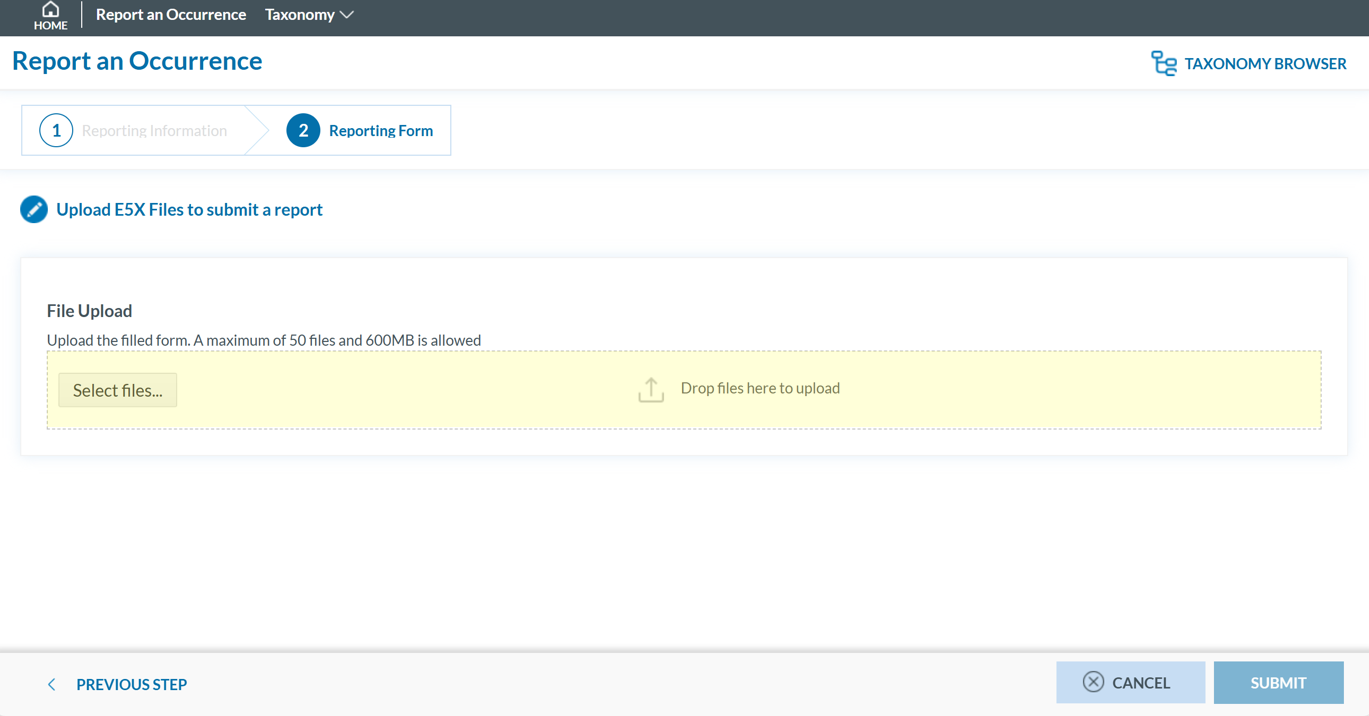The width and height of the screenshot is (1369, 716).
Task: Click the circled X icon on Cancel
Action: coord(1093,683)
